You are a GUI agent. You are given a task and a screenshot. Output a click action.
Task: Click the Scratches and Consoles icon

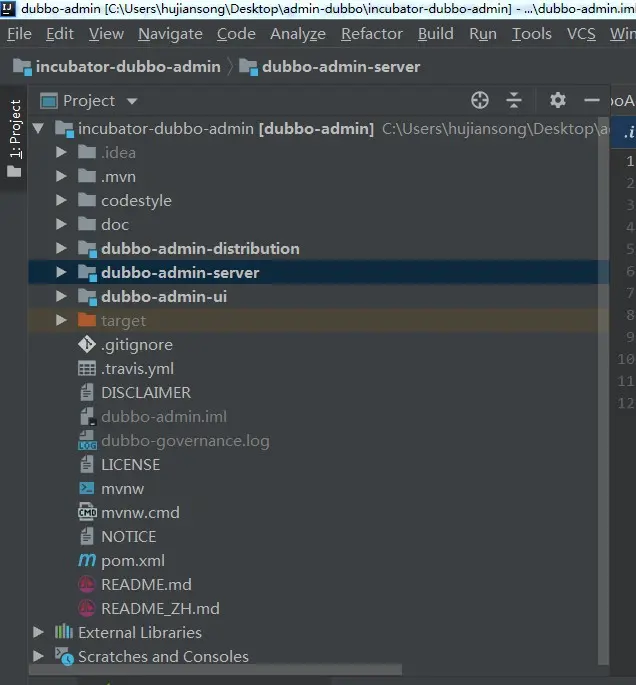64,656
